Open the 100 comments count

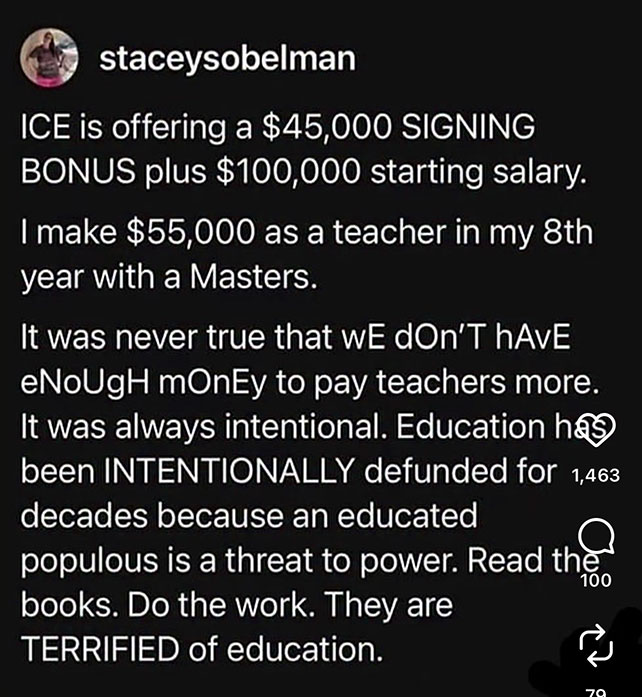coord(596,578)
